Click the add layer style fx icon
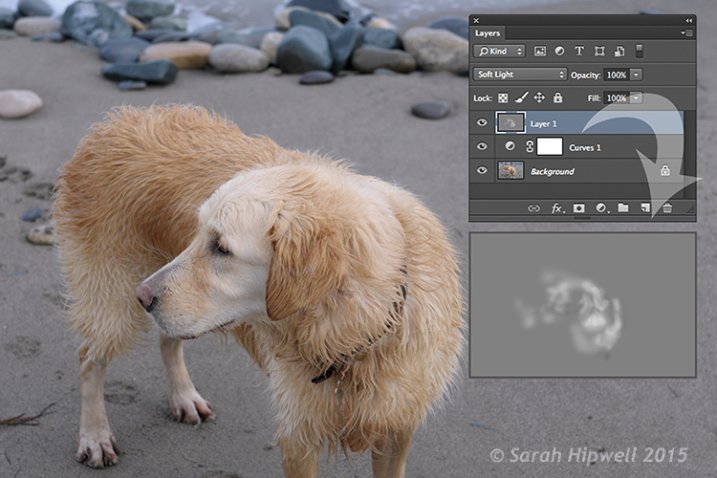This screenshot has height=478, width=717. tap(558, 208)
